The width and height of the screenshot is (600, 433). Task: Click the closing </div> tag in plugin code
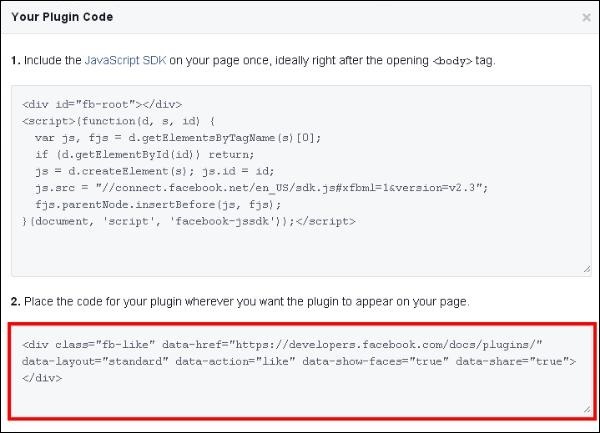click(41, 378)
